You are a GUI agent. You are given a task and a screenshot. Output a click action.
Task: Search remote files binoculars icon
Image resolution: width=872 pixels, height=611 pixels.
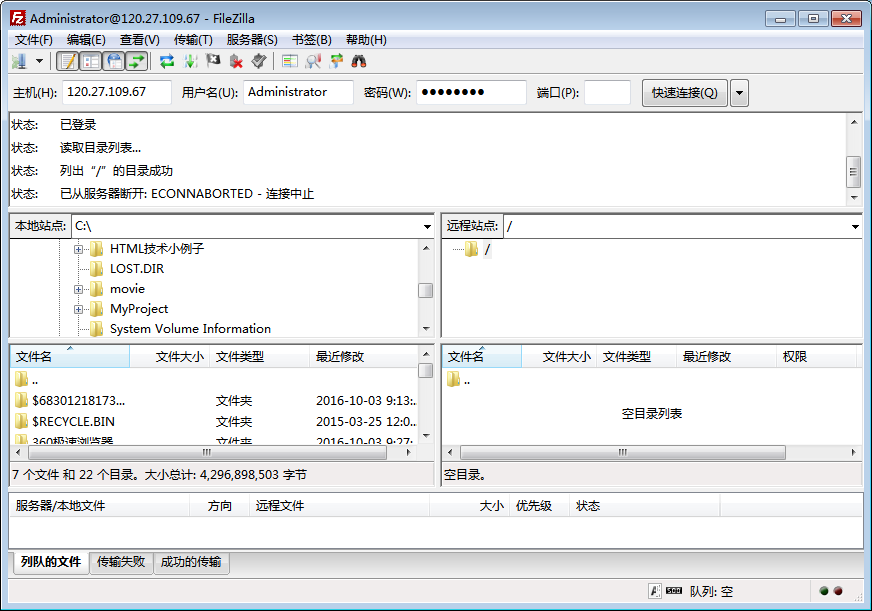click(359, 61)
